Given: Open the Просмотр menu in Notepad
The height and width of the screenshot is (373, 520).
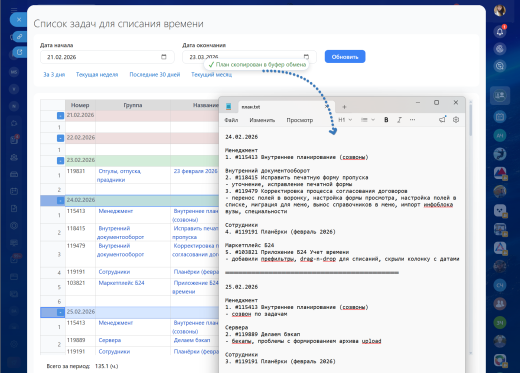Looking at the screenshot, I should pos(300,120).
